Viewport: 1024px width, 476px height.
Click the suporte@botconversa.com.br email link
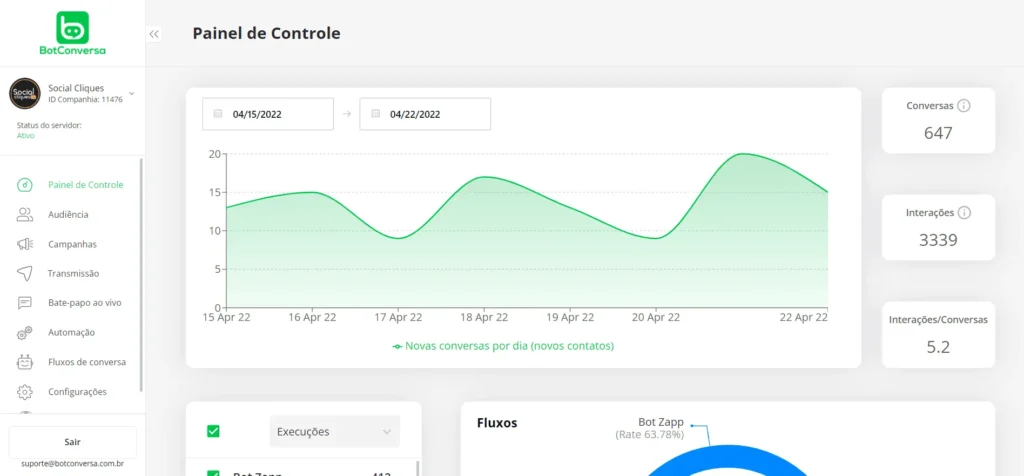pos(72,464)
